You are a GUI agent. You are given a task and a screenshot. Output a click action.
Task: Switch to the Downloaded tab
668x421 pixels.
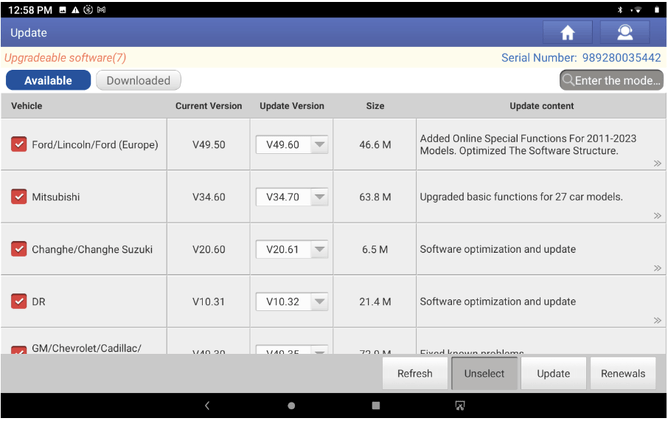point(138,80)
